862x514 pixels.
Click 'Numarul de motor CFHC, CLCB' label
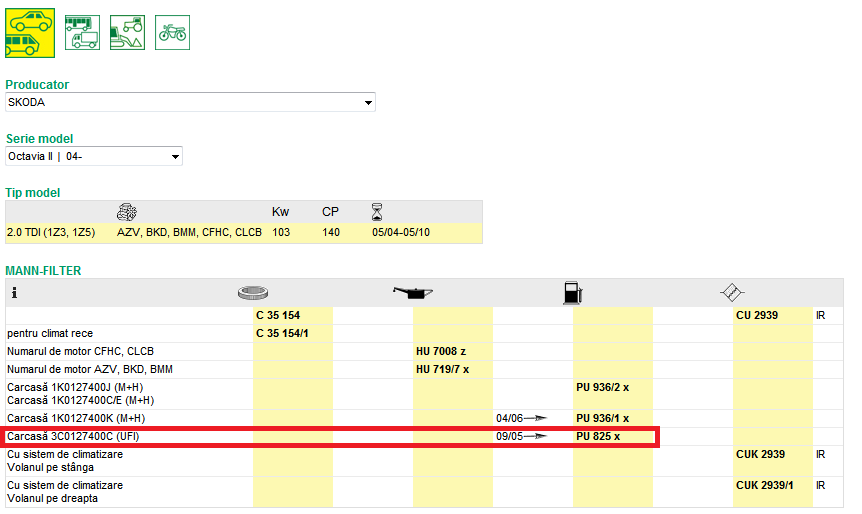[80, 351]
